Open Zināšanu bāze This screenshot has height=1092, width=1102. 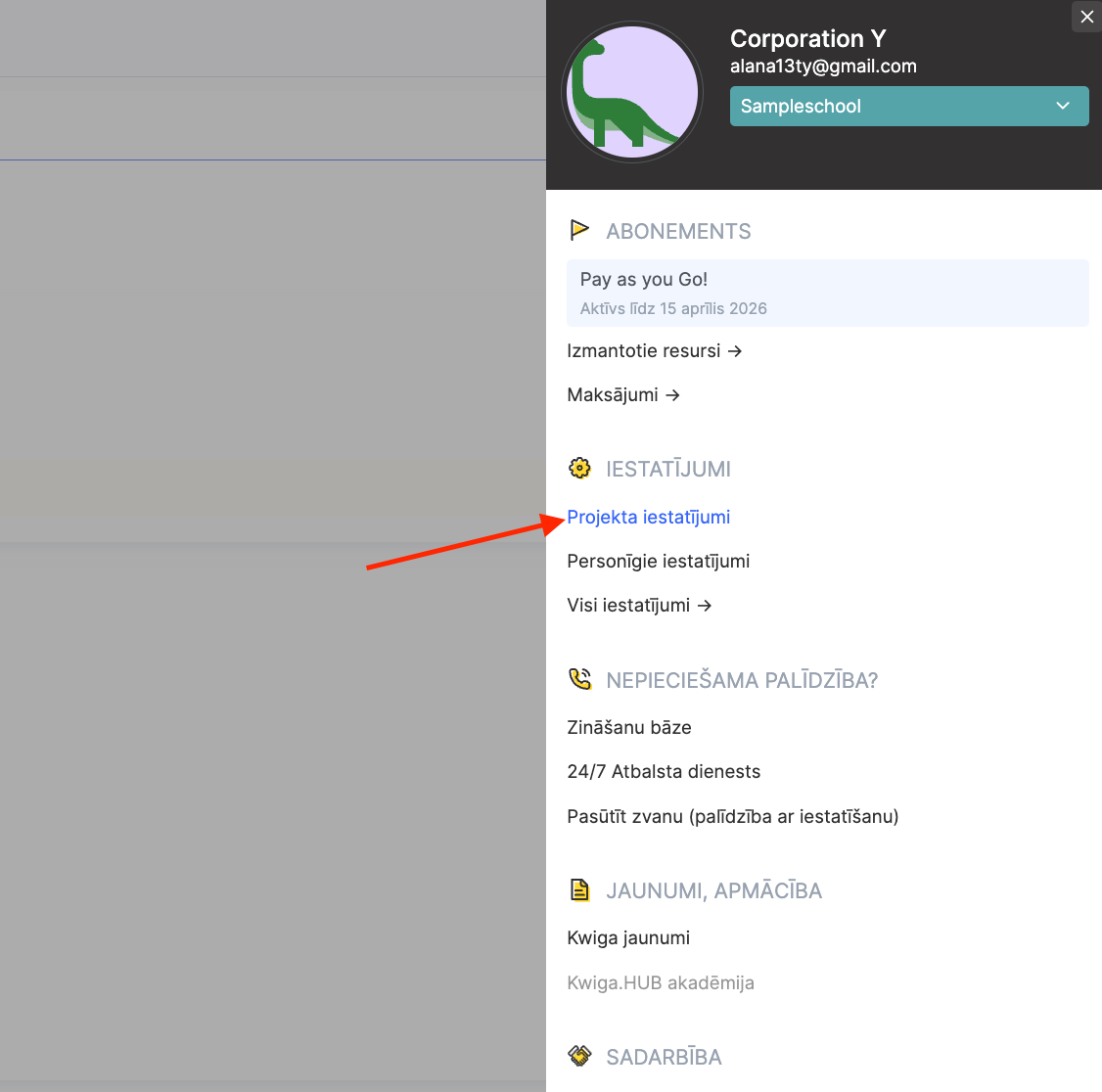629,727
